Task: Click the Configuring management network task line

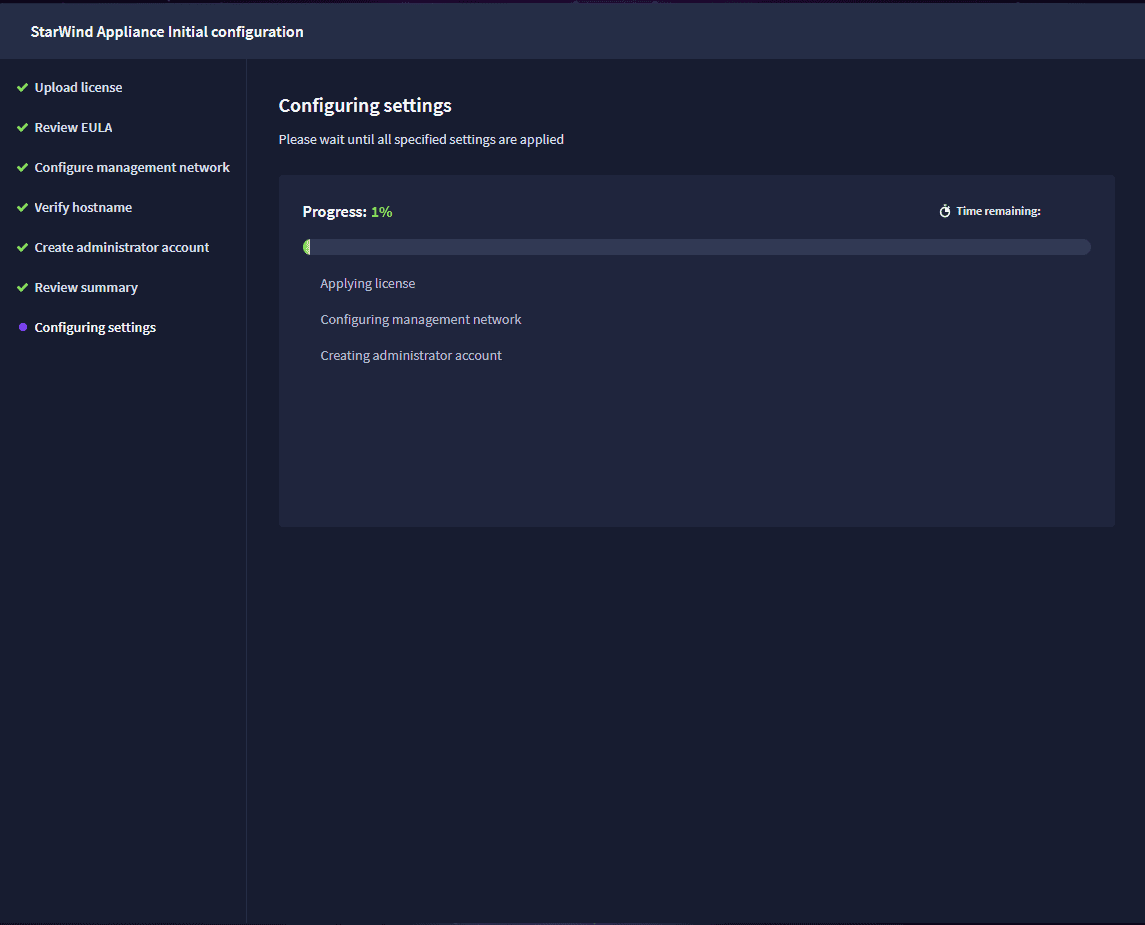Action: pos(421,320)
